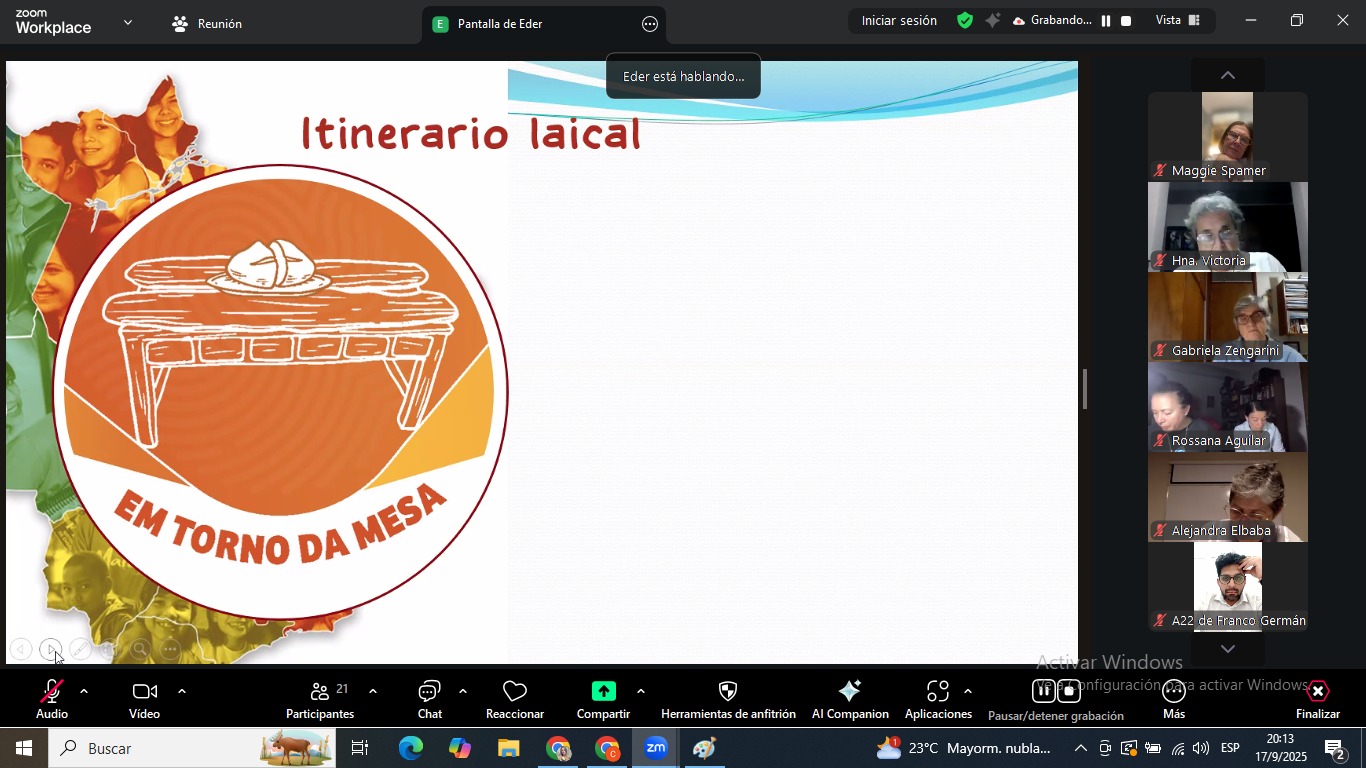Open the Reaccionar reactions menu
The image size is (1366, 768).
(515, 699)
